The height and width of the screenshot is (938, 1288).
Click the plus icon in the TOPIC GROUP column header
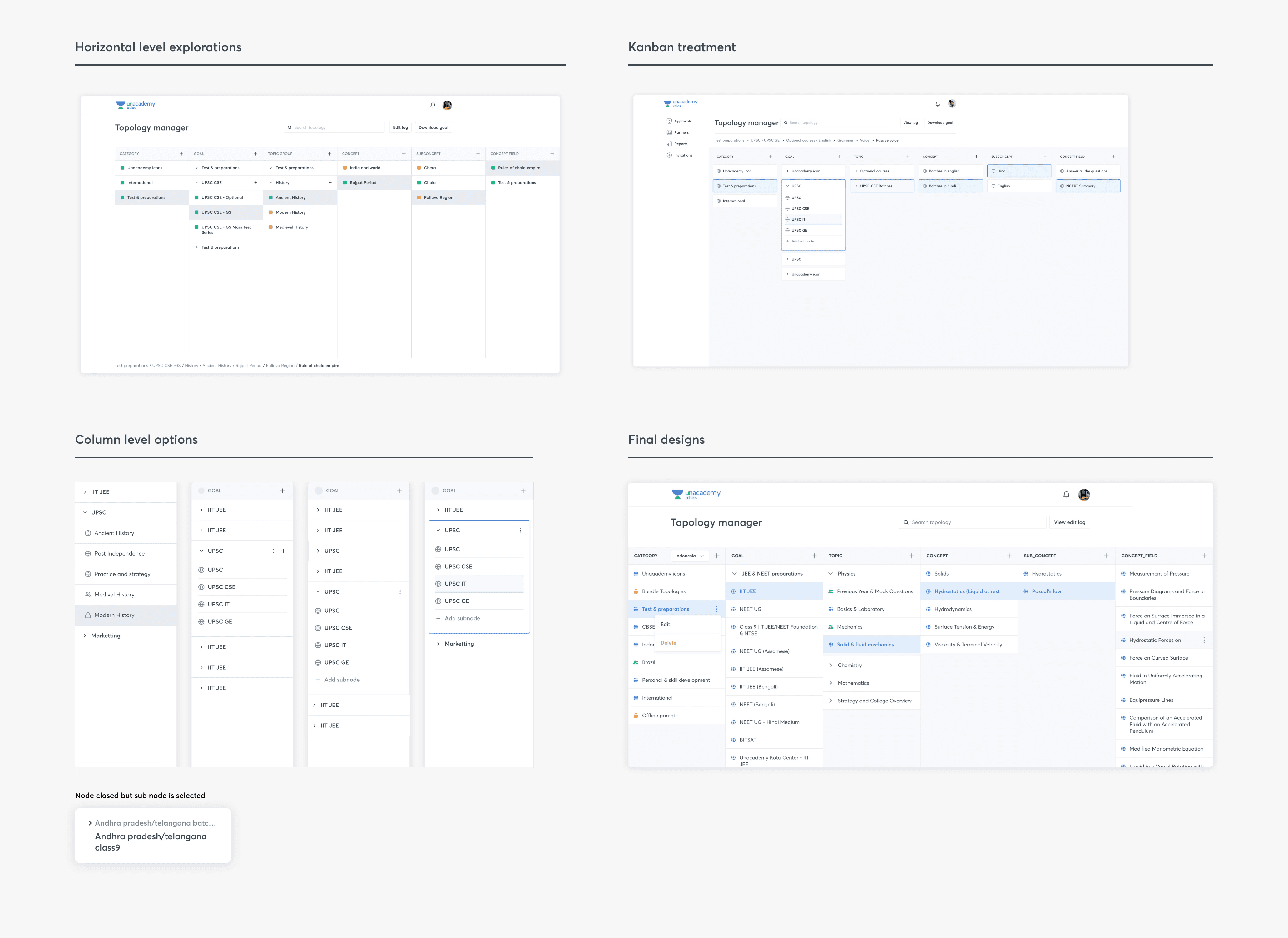pos(329,154)
